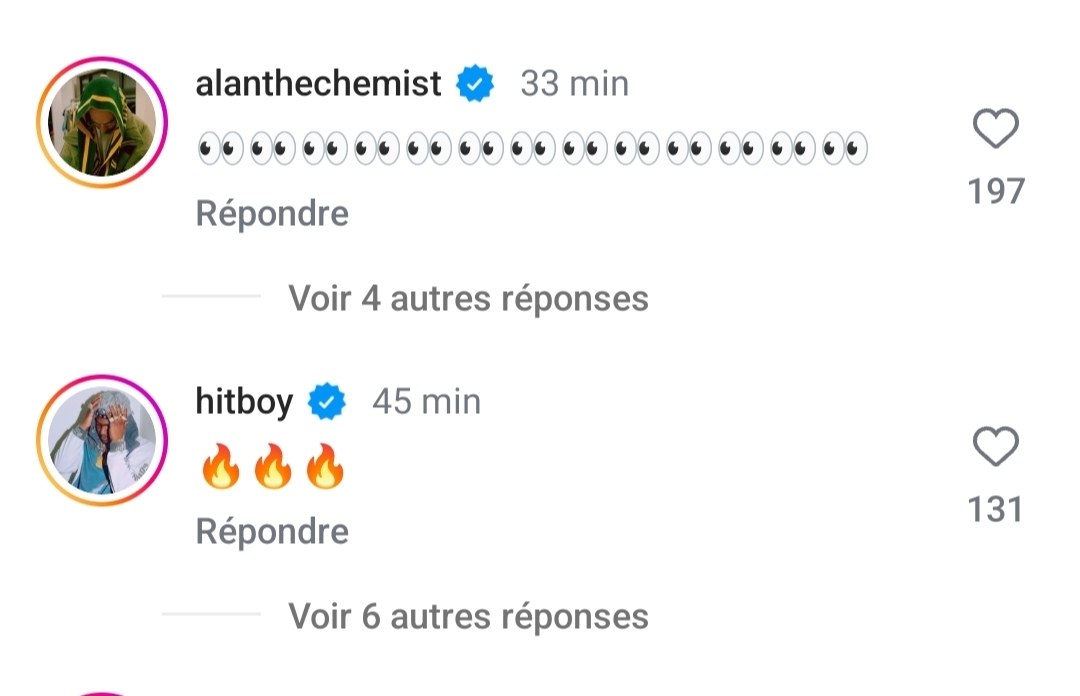Reply to alanthechemist via Répondre
Viewport: 1080px width, 696px height.
point(272,214)
